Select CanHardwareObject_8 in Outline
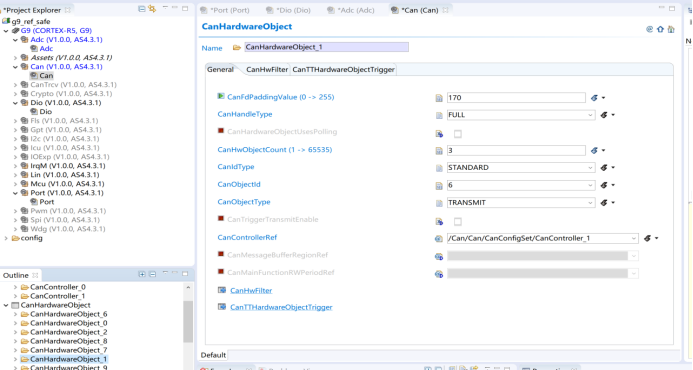This screenshot has width=693, height=370. [x=69, y=341]
